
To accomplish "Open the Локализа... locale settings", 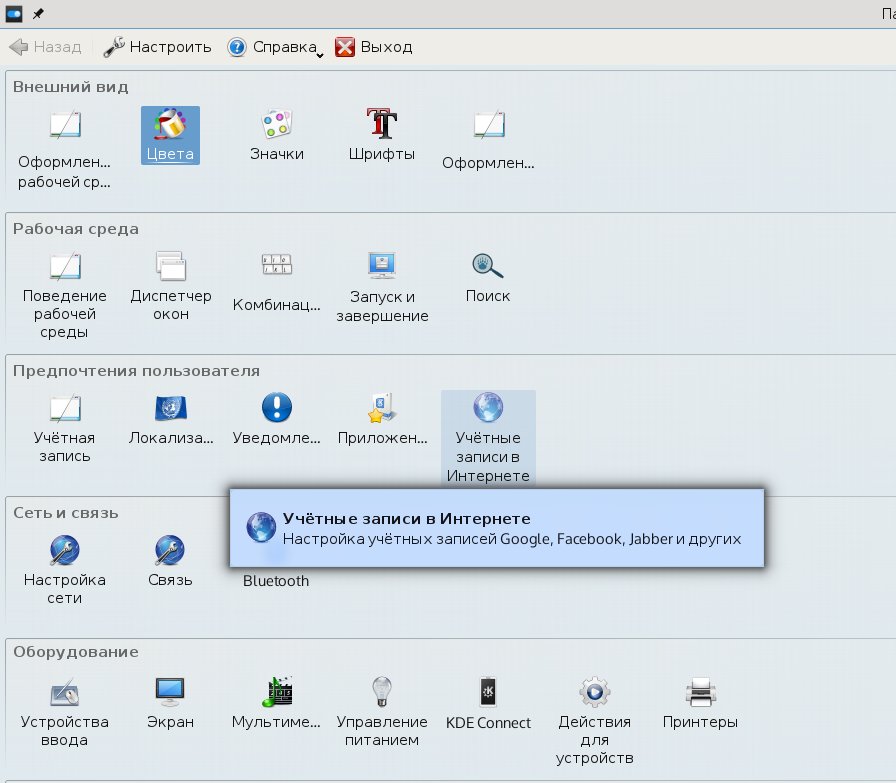I will click(x=170, y=419).
